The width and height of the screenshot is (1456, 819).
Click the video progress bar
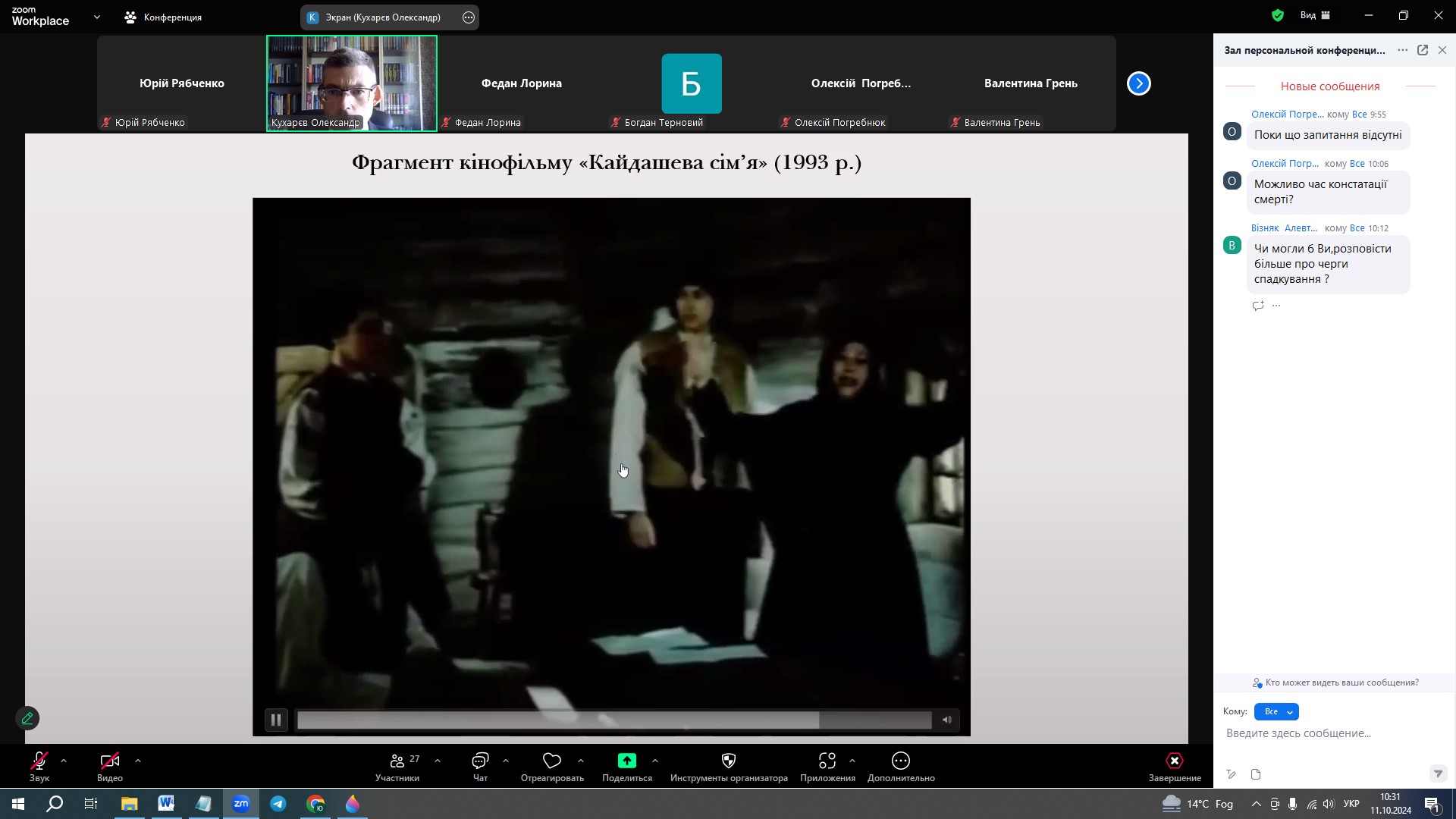pos(614,720)
